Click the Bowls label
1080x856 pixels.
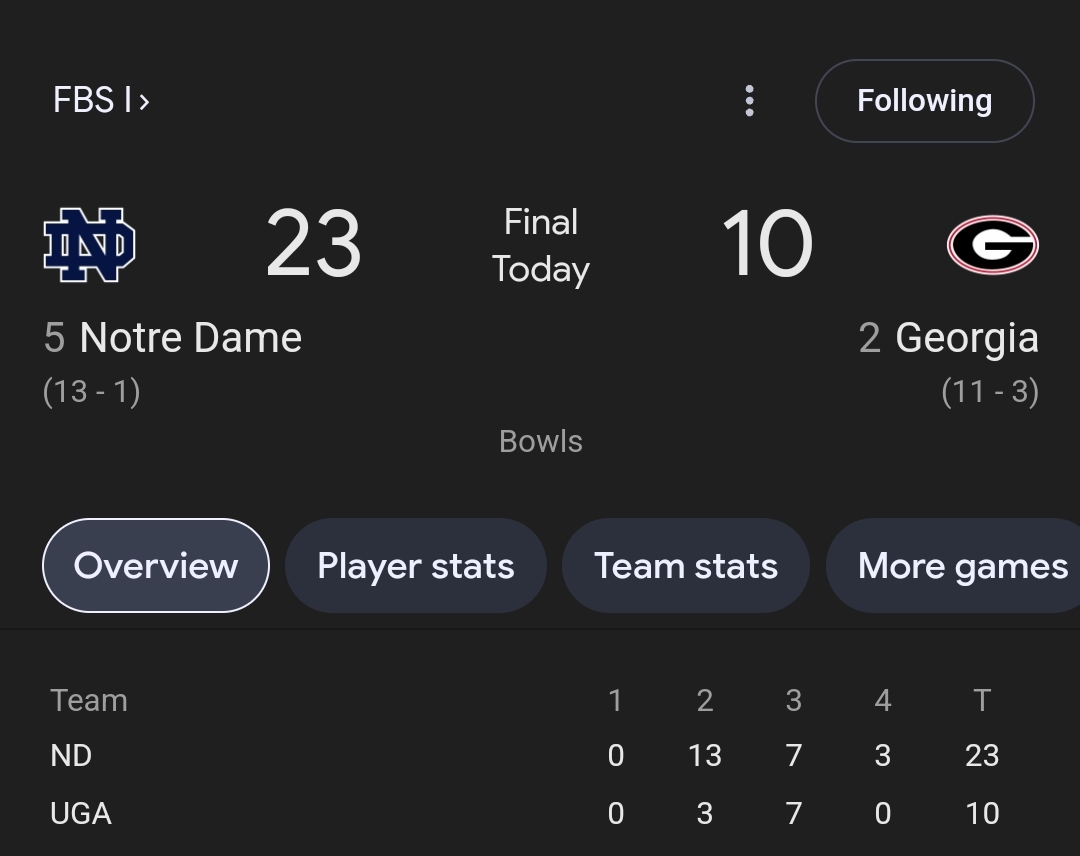541,442
